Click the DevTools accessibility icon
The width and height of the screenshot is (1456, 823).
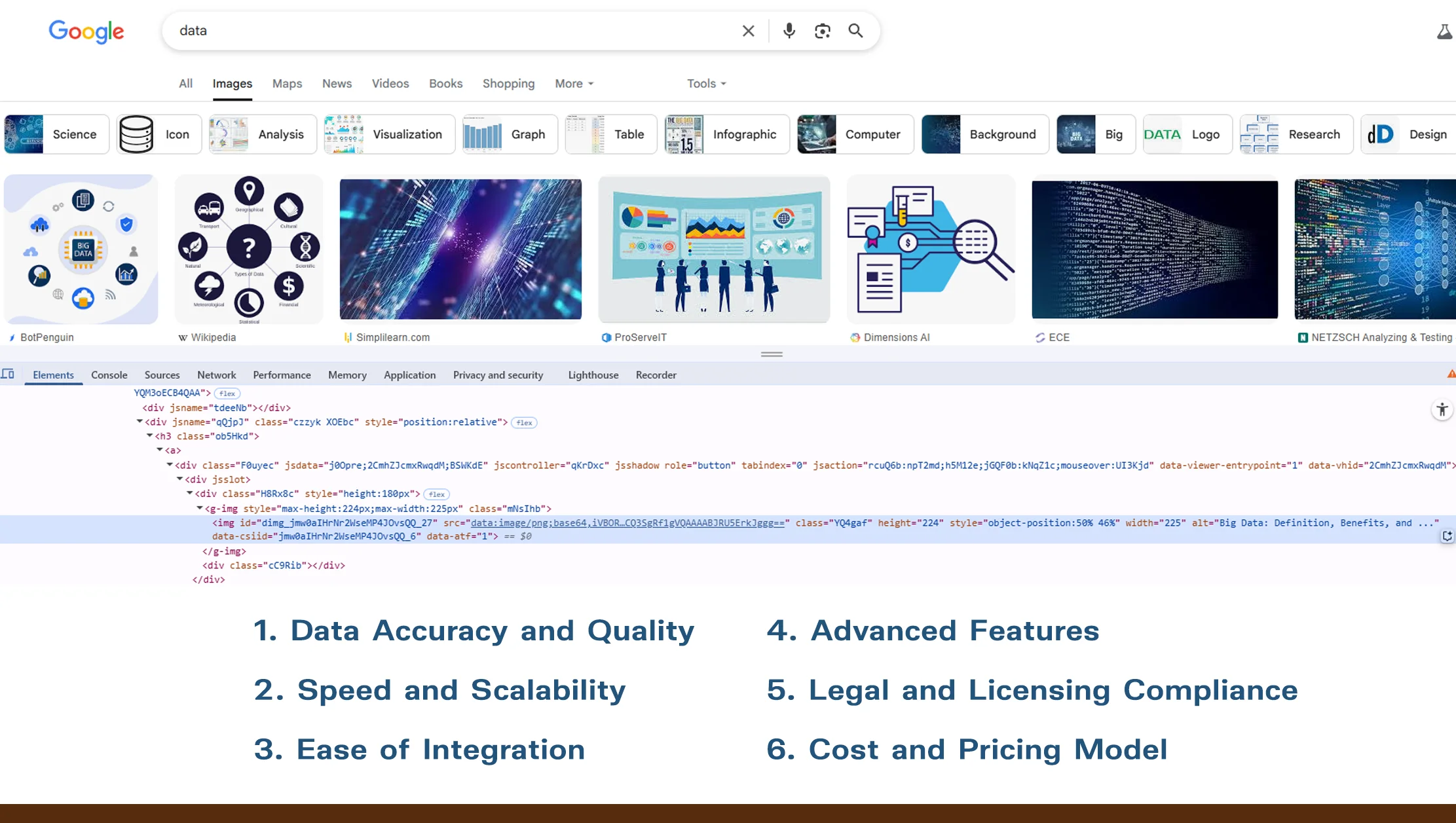coord(1442,410)
